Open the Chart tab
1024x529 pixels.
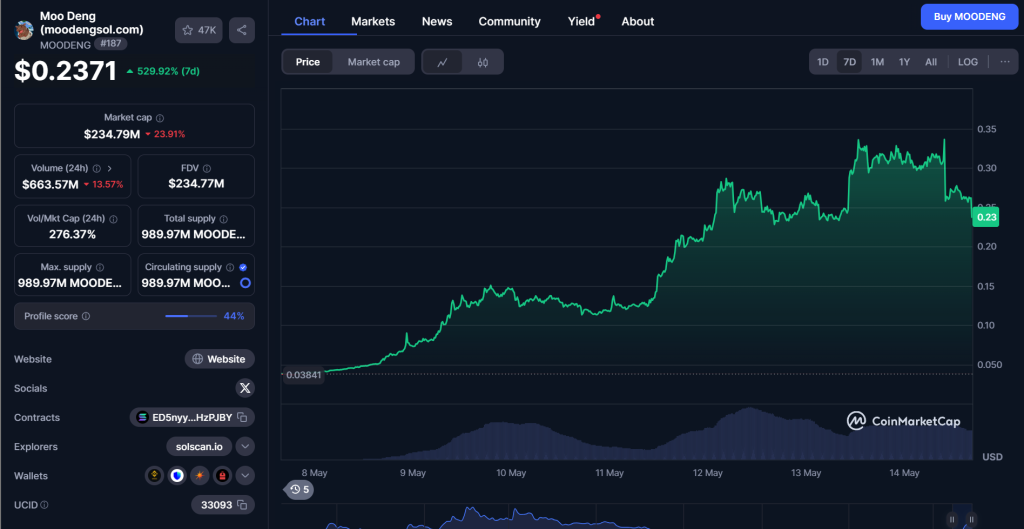pyautogui.click(x=310, y=22)
